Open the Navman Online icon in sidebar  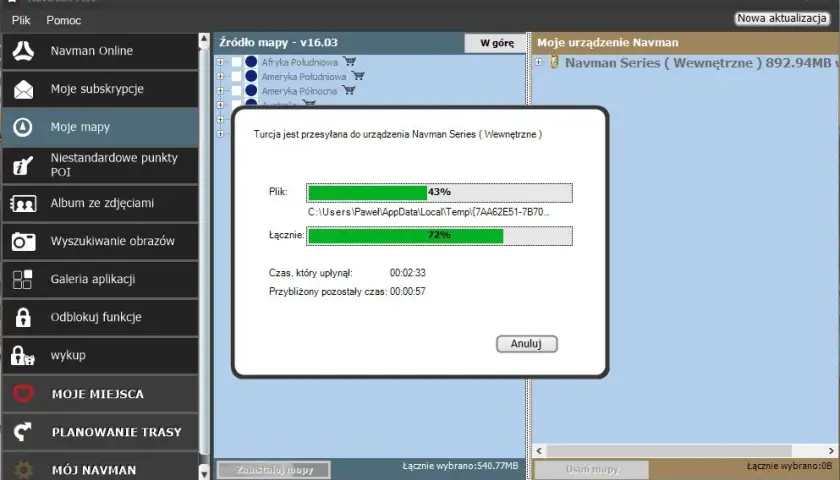(23, 51)
